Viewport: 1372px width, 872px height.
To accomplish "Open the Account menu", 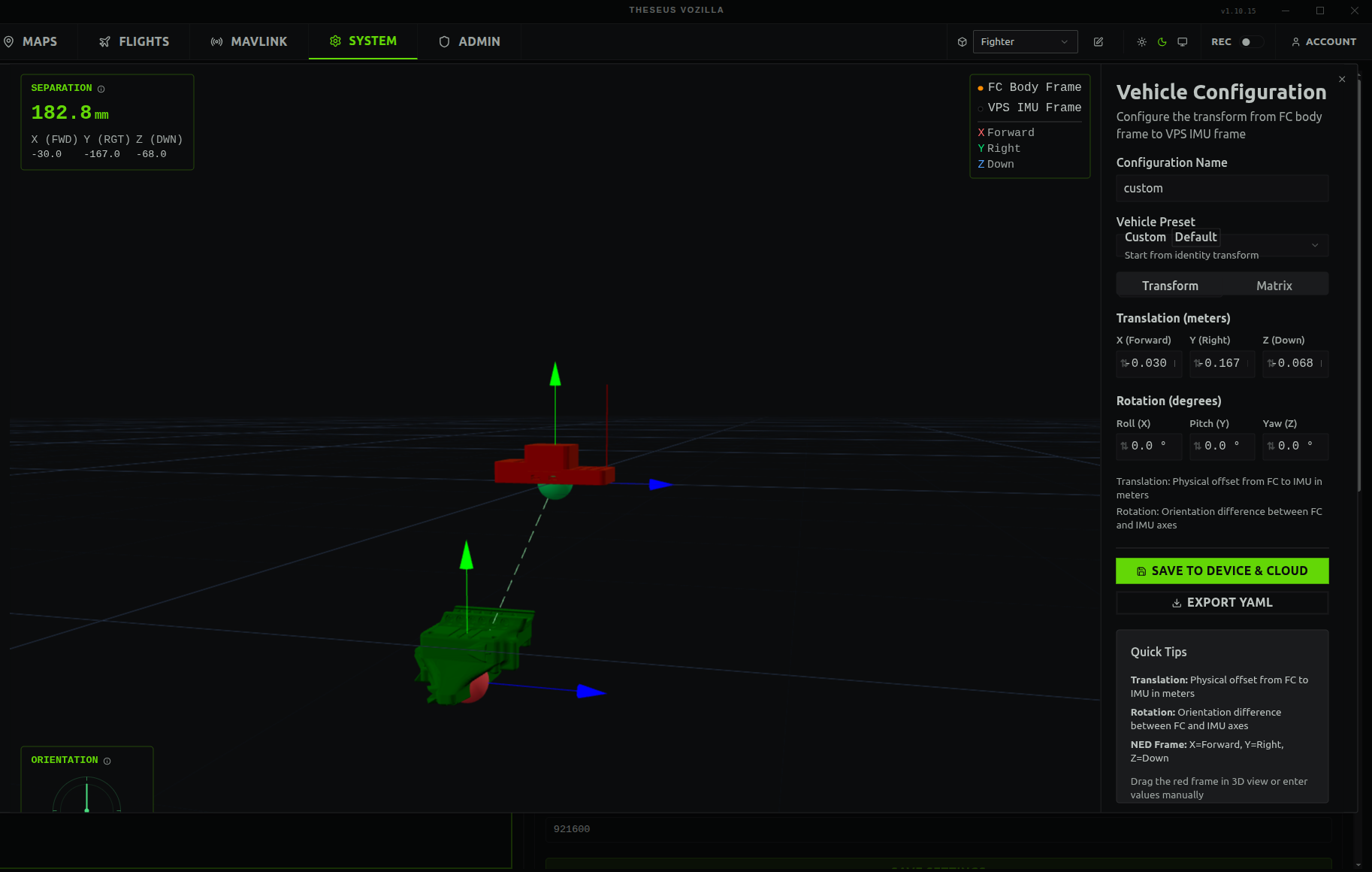I will (1323, 42).
